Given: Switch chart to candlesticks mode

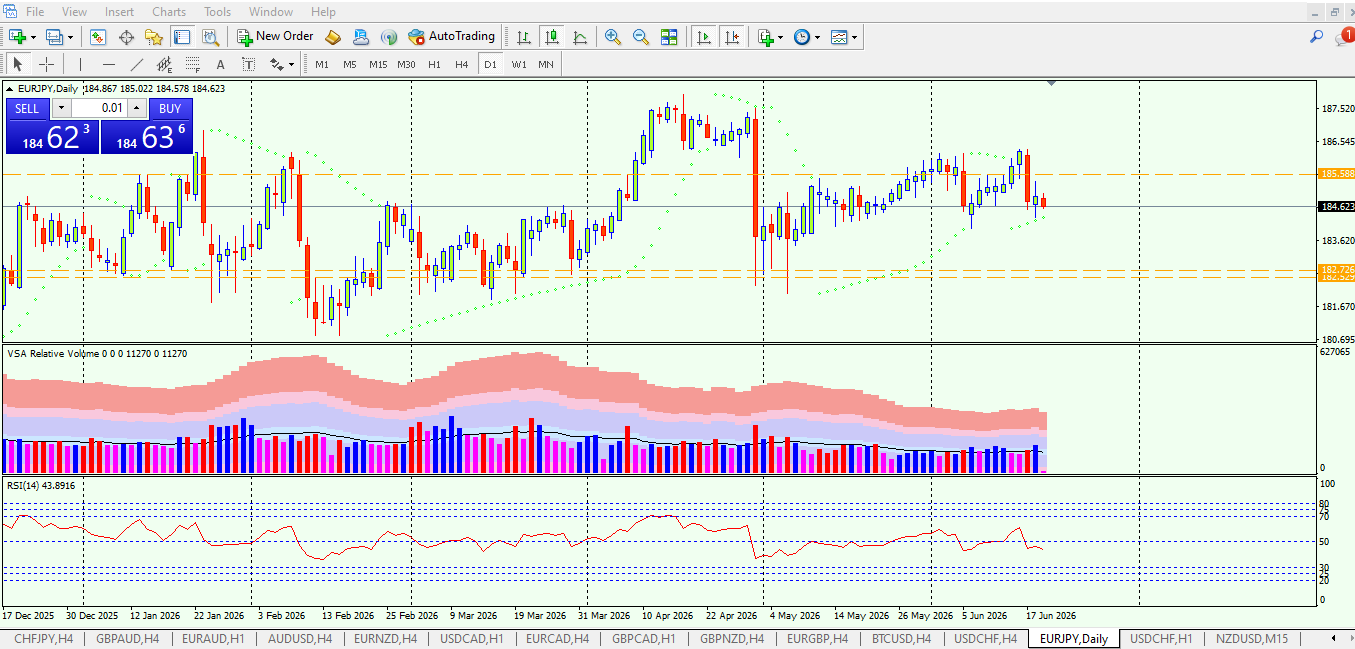Looking at the screenshot, I should click(x=551, y=37).
